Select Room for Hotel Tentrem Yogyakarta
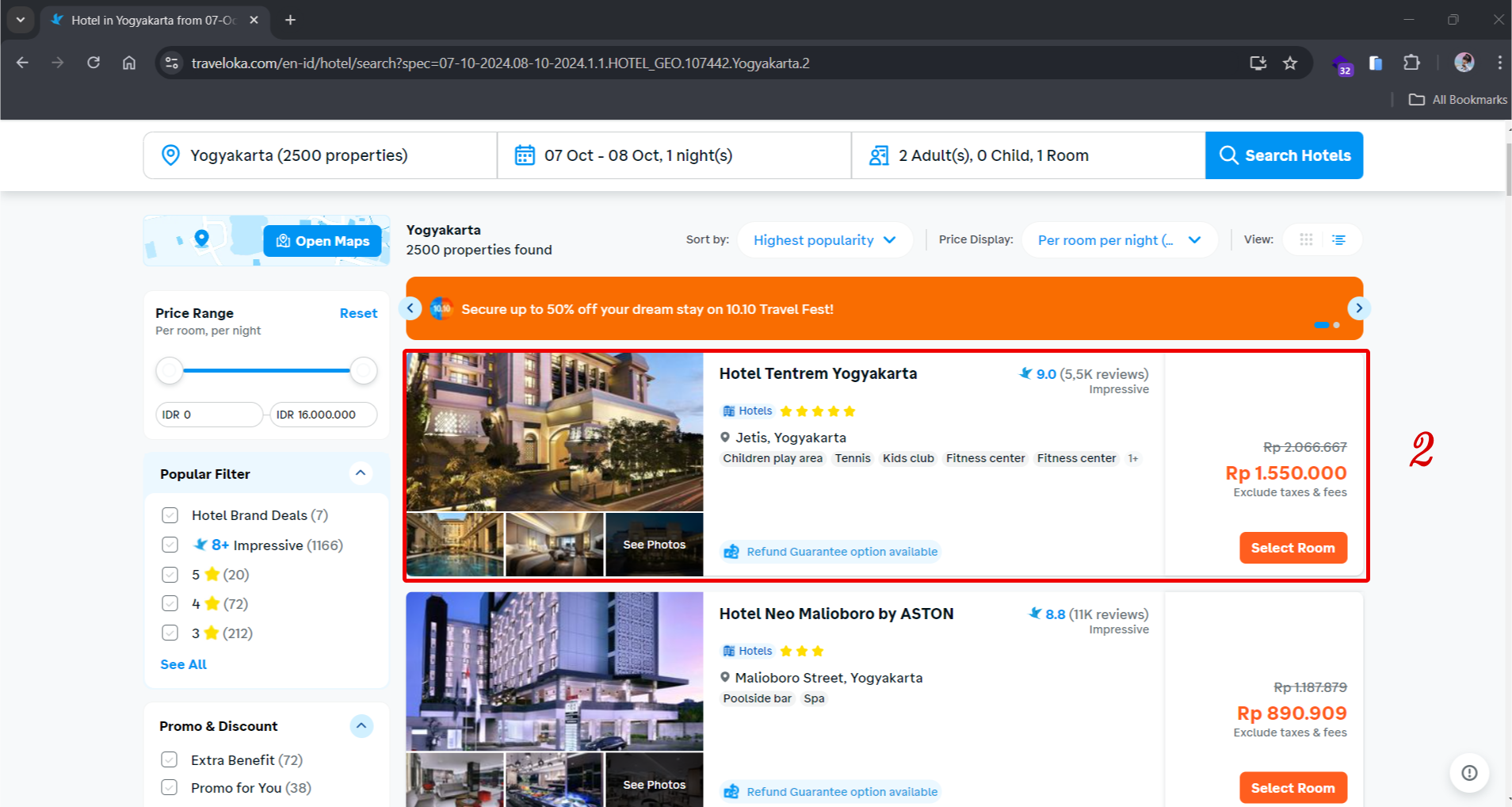1512x807 pixels. (1293, 548)
